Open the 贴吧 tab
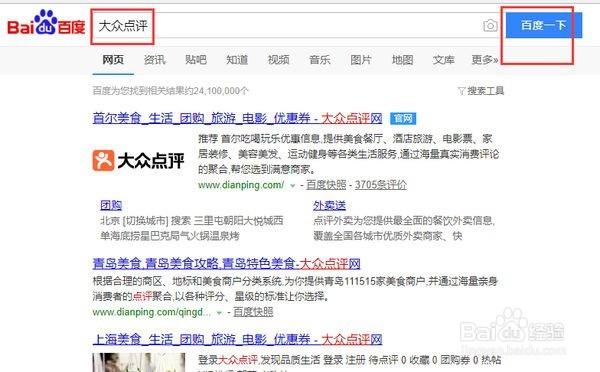Viewport: 600px width, 372px height. [x=196, y=60]
